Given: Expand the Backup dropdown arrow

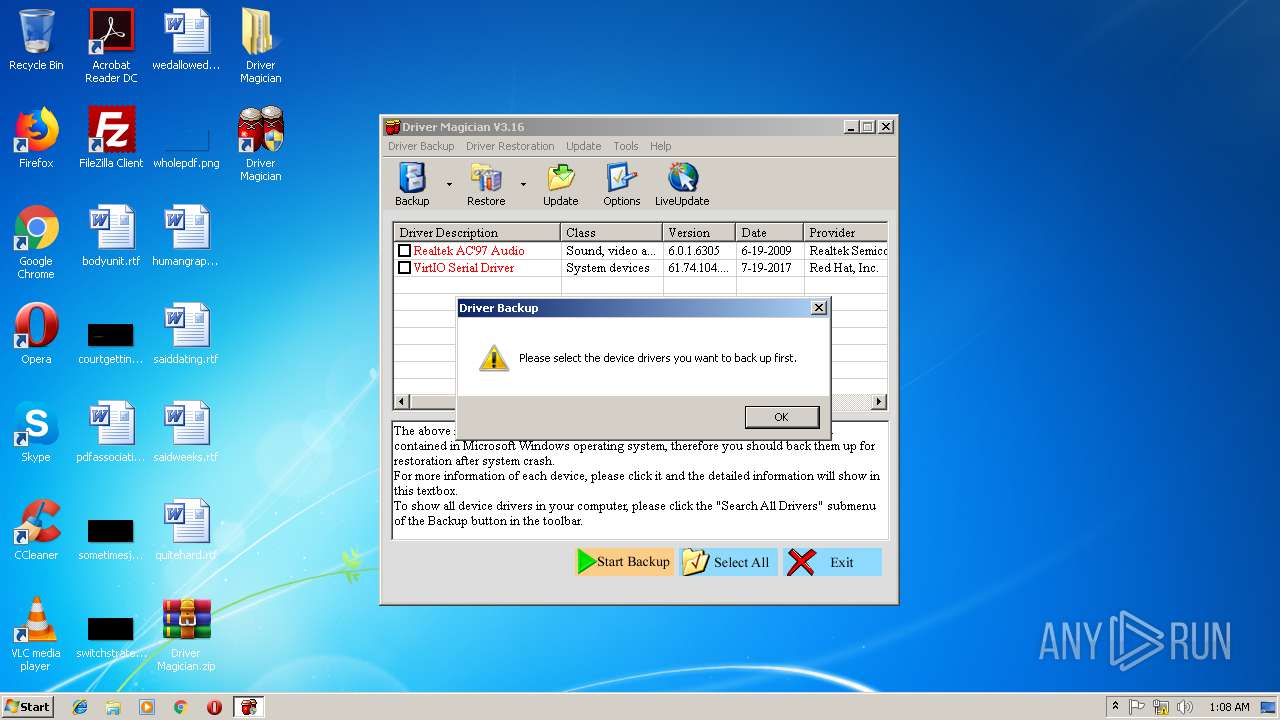Looking at the screenshot, I should coord(449,184).
